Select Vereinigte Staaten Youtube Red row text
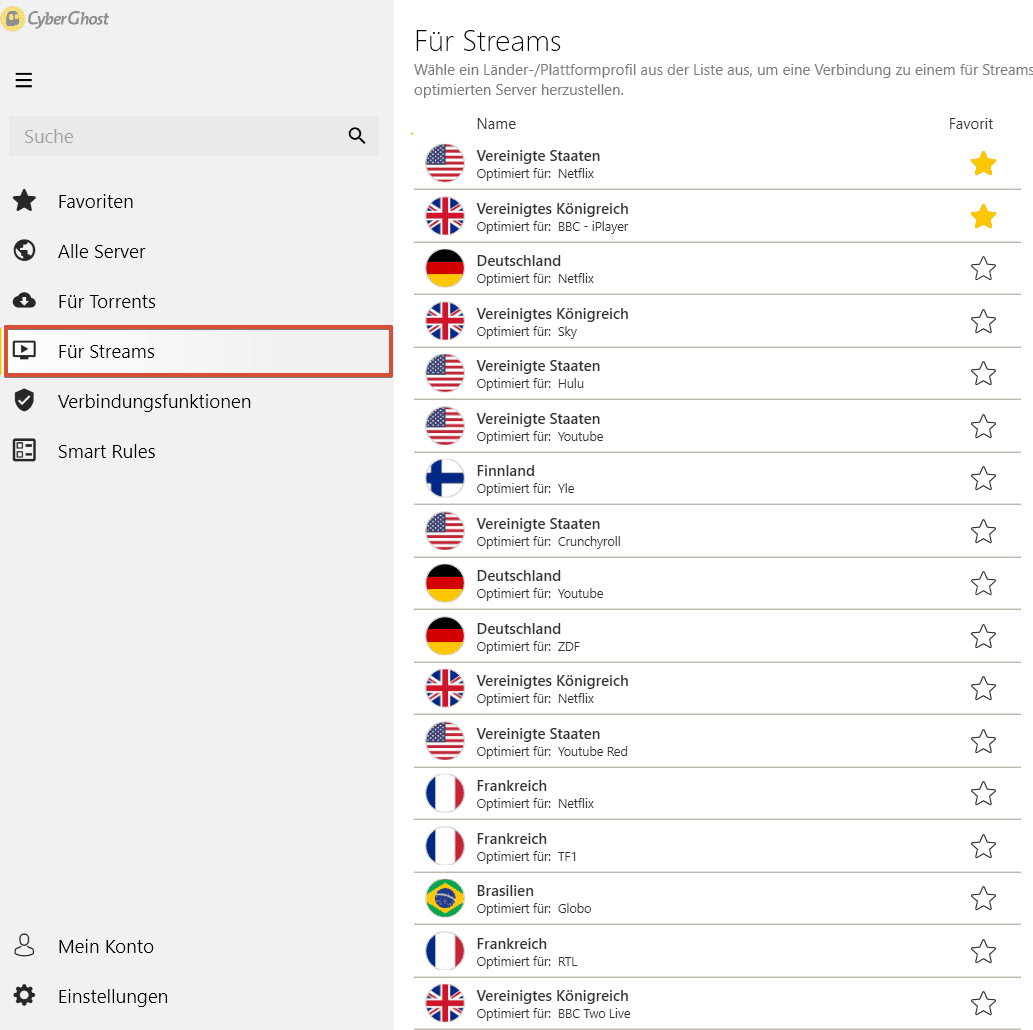Screen dimensions: 1033x1030 click(x=551, y=742)
